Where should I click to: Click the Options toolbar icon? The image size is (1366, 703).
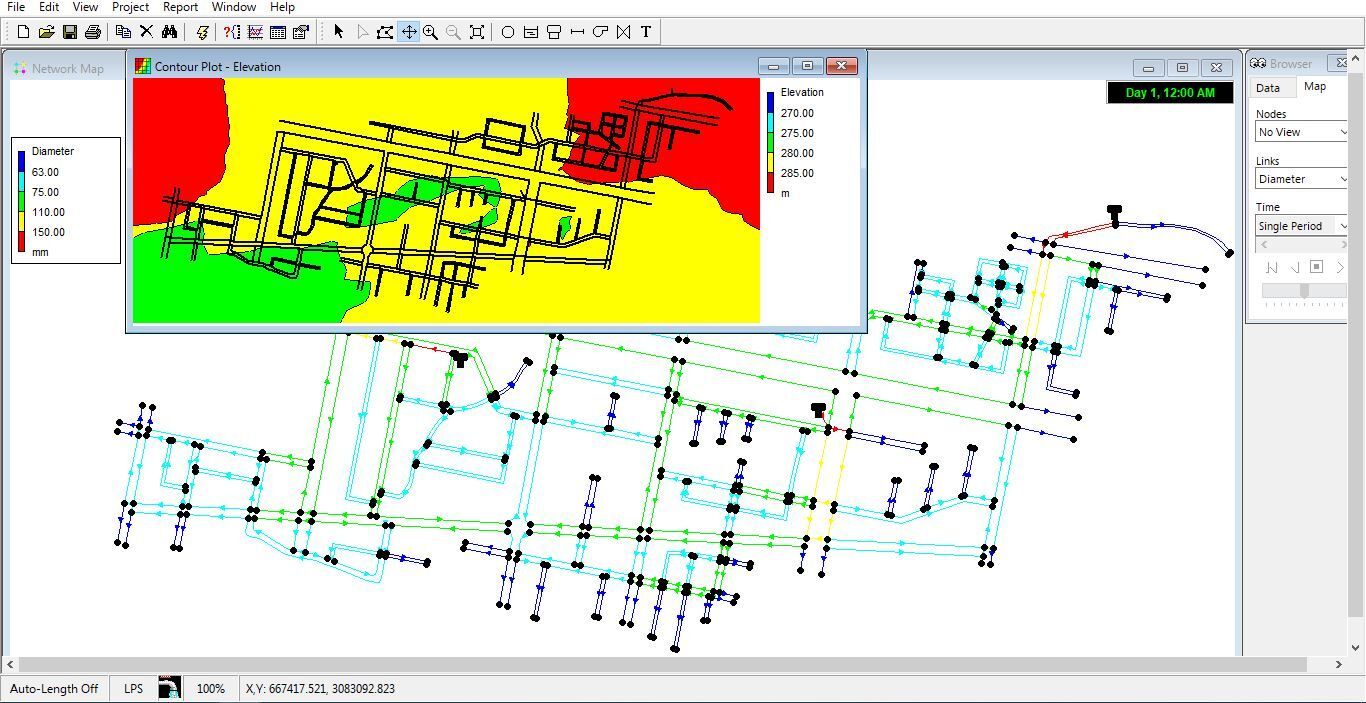click(301, 32)
